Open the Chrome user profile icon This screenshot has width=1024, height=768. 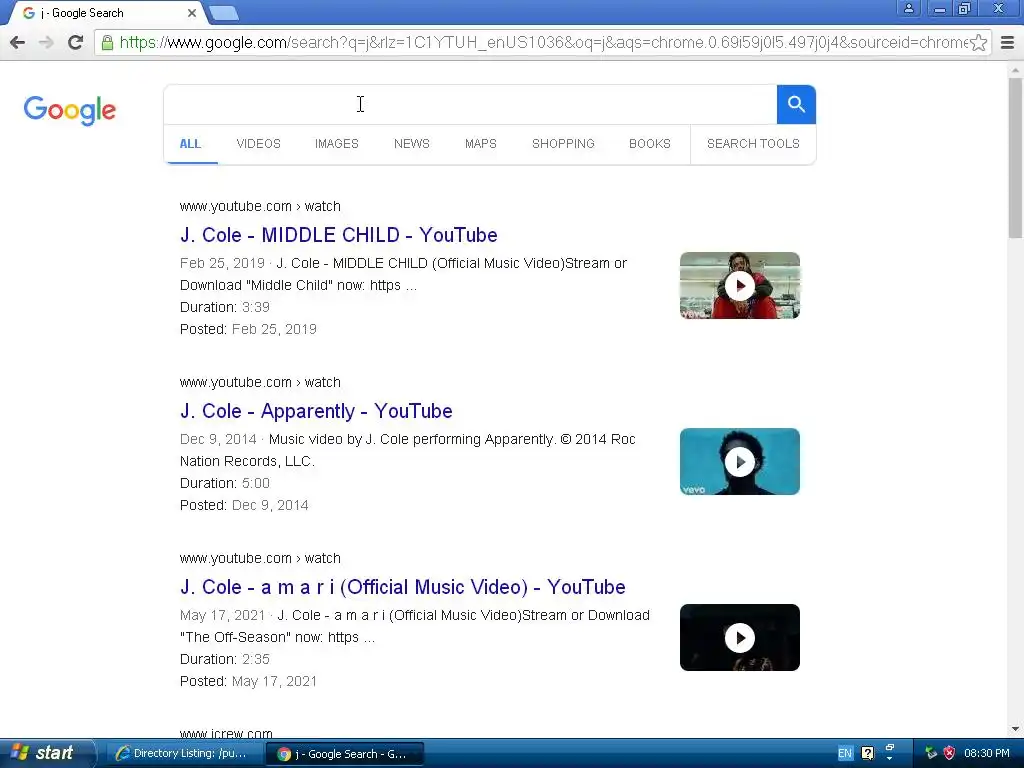coord(908,8)
